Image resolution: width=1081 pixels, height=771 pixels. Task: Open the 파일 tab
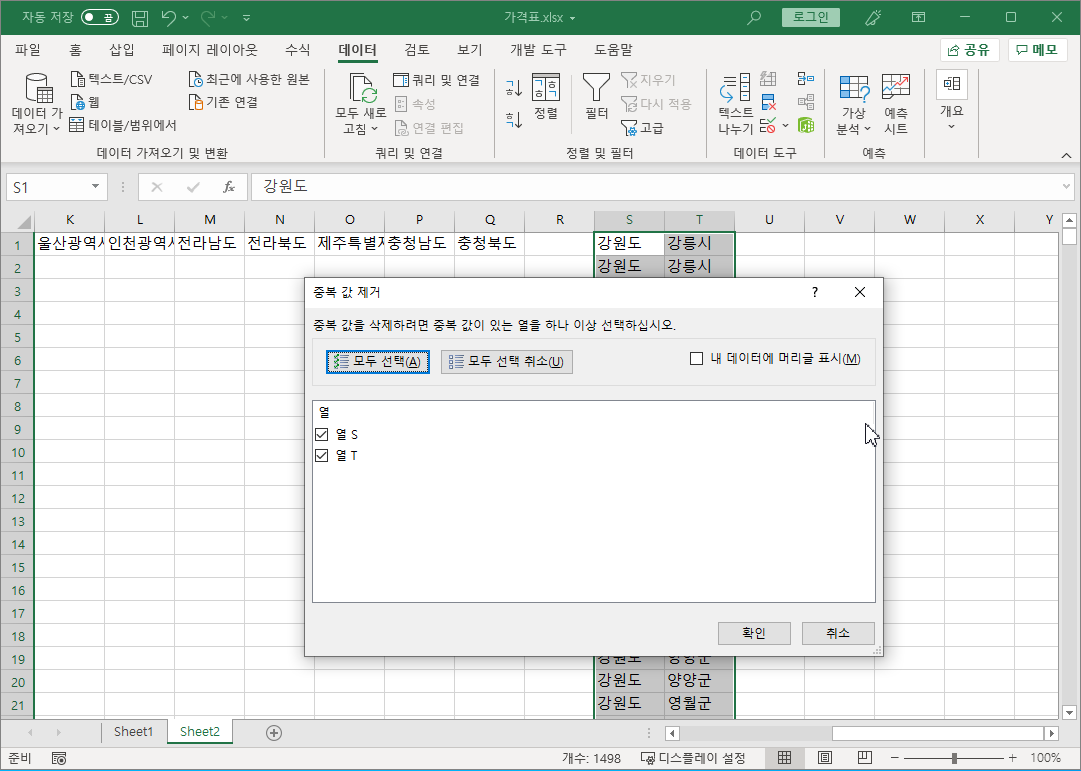(x=28, y=50)
